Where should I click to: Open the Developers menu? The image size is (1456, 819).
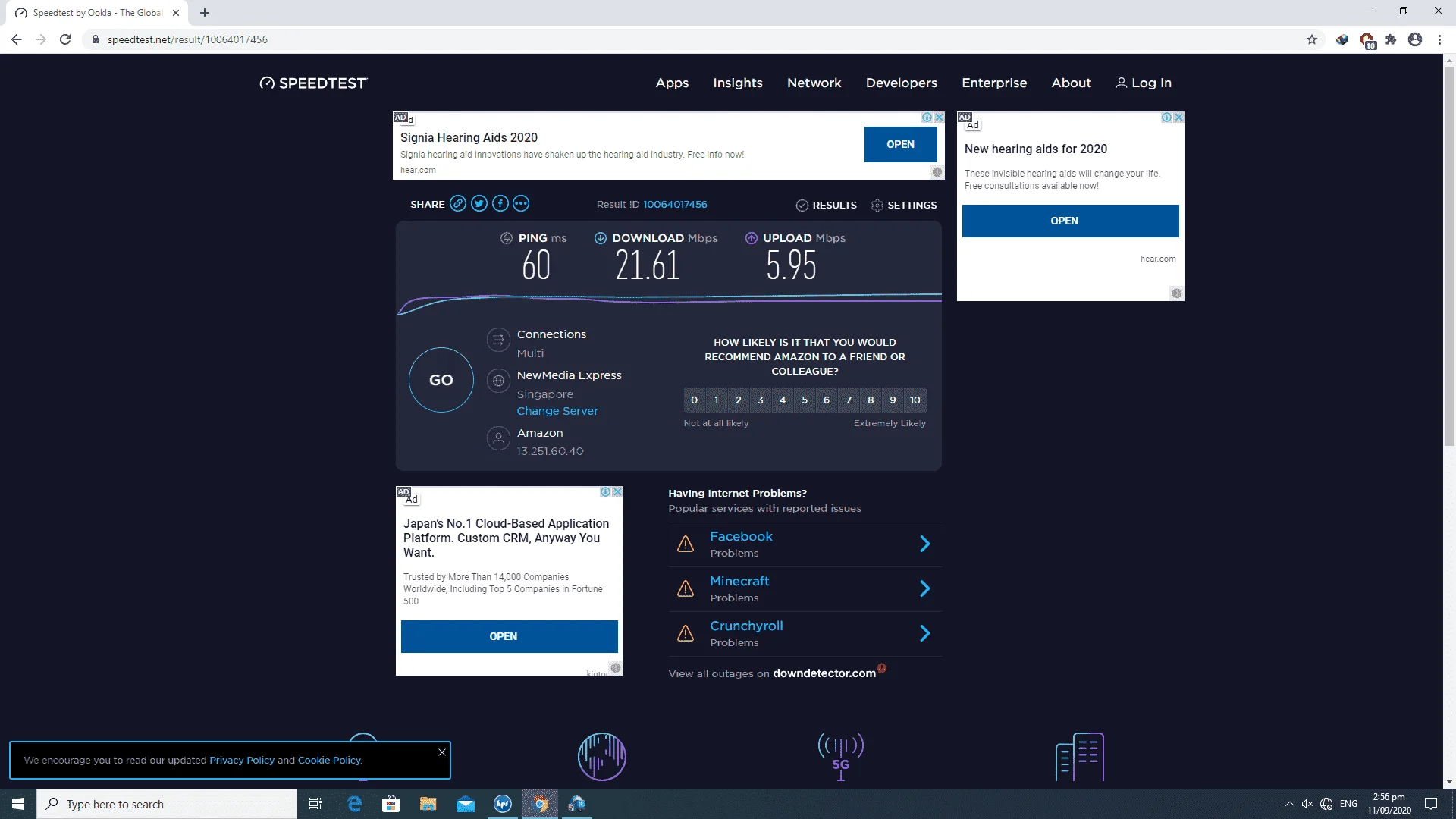coord(902,83)
